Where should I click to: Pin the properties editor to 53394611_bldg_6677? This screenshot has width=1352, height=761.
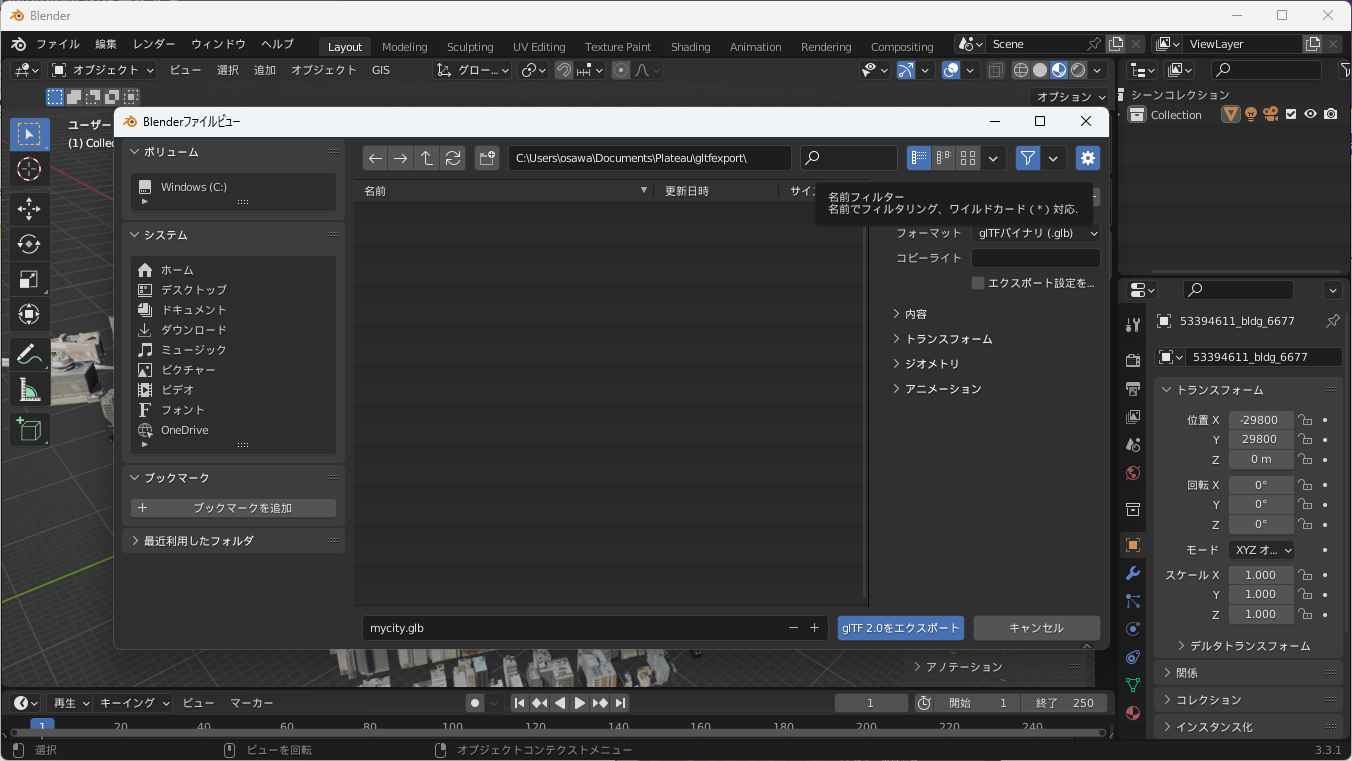click(x=1332, y=321)
